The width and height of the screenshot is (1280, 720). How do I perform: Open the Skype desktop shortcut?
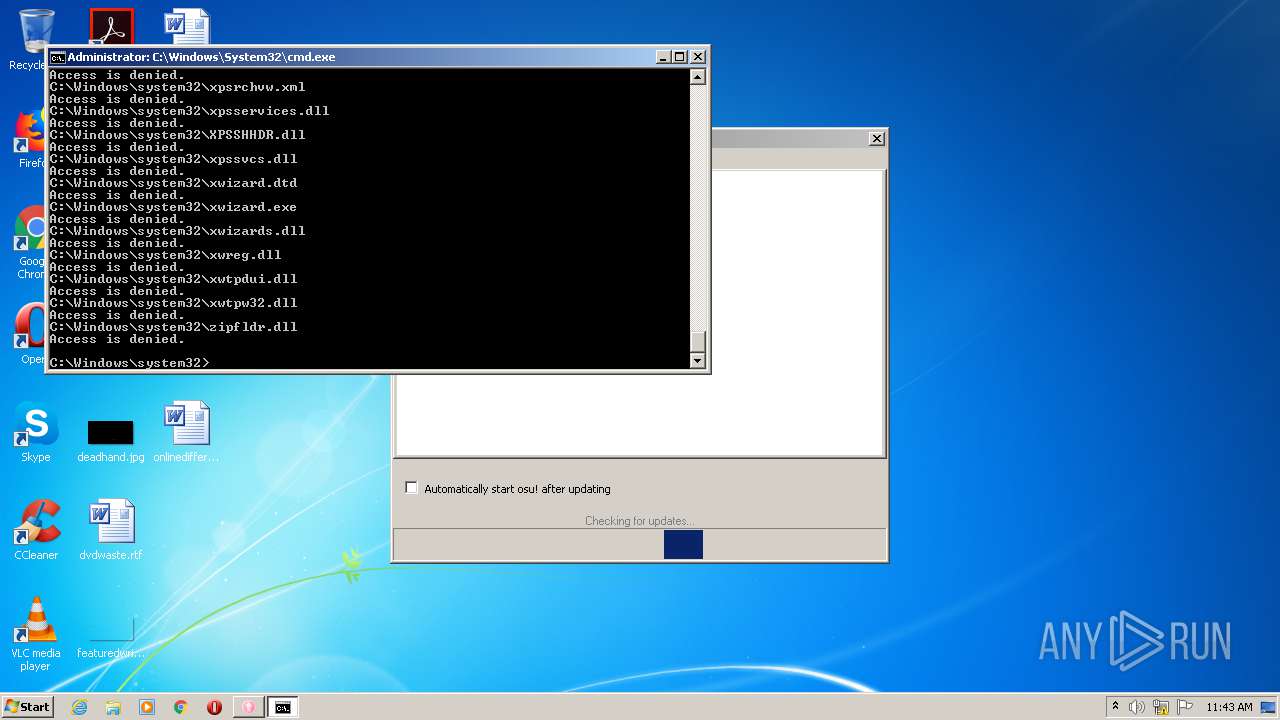36,433
